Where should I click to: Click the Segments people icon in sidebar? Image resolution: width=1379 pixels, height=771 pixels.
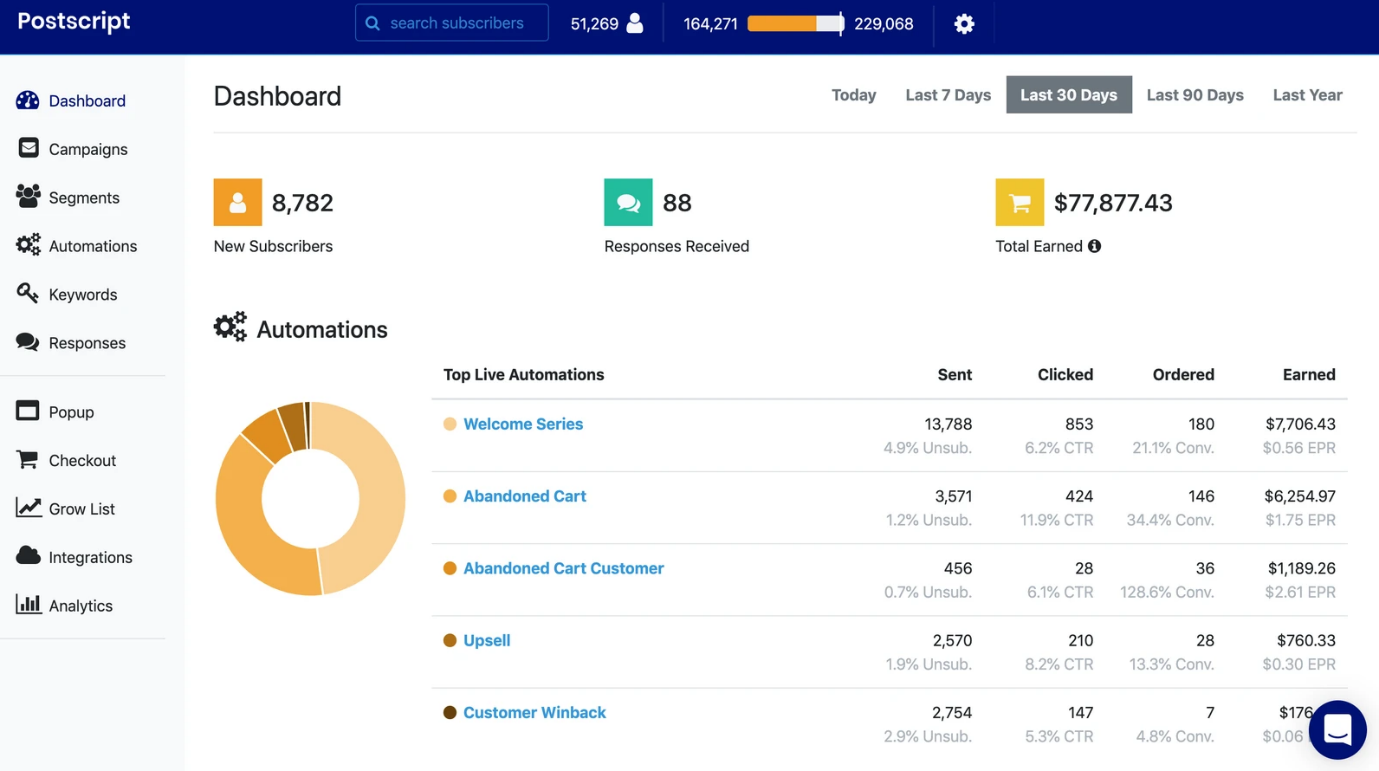tap(28, 197)
